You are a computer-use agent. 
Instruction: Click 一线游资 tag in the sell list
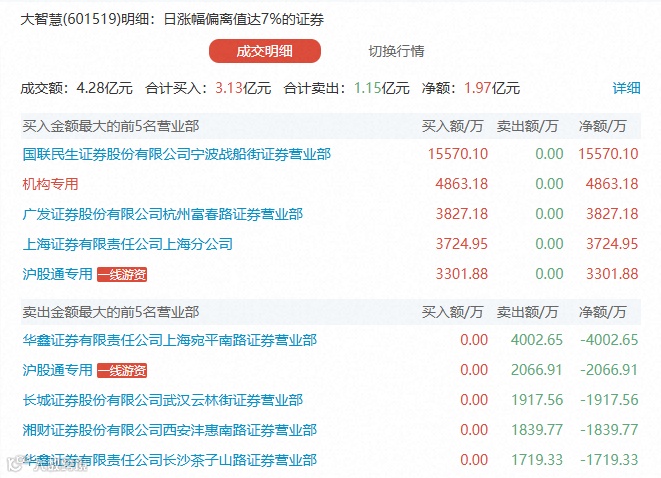[x=122, y=371]
